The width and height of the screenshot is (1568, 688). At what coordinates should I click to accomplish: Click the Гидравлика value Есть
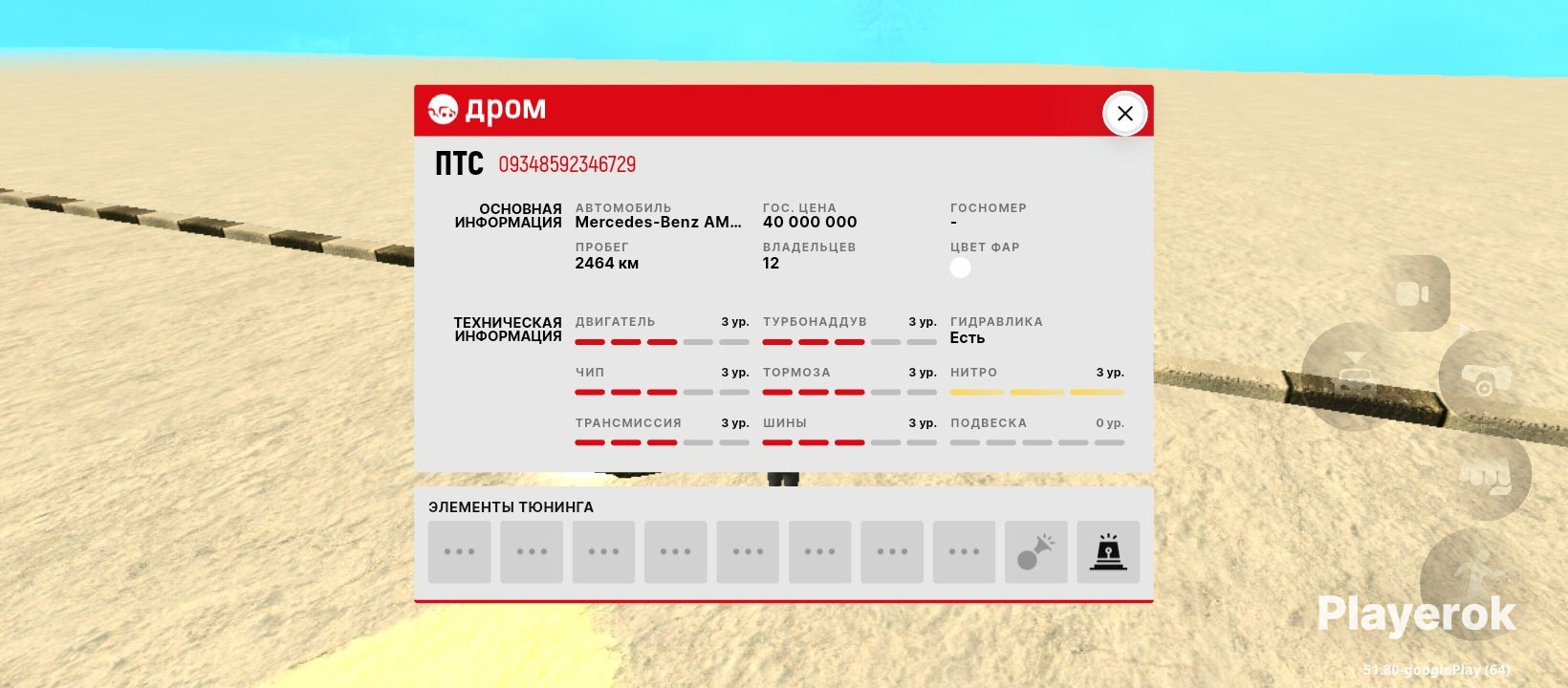point(967,338)
